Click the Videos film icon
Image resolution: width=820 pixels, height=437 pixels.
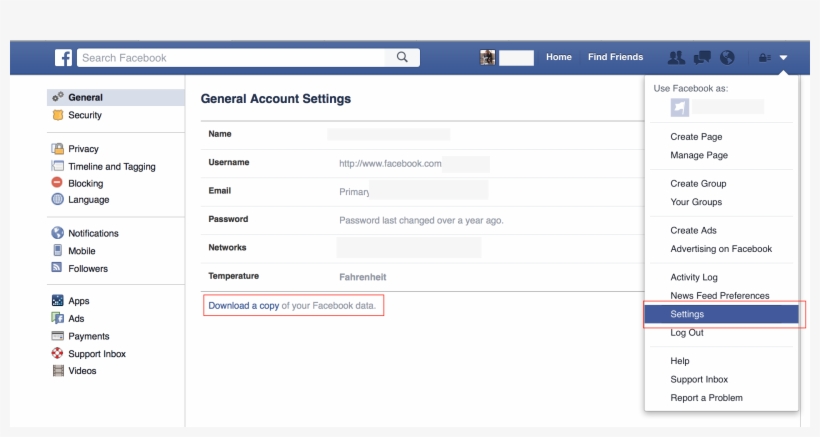(x=58, y=371)
